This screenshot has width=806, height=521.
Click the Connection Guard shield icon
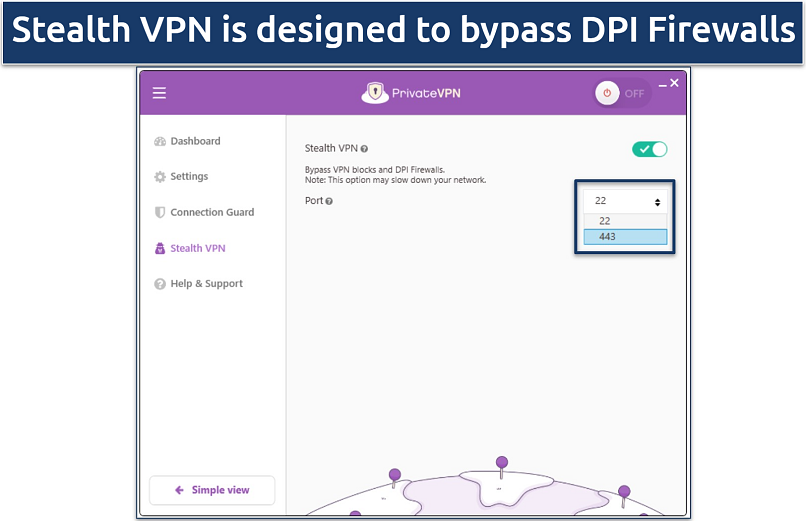click(x=160, y=213)
